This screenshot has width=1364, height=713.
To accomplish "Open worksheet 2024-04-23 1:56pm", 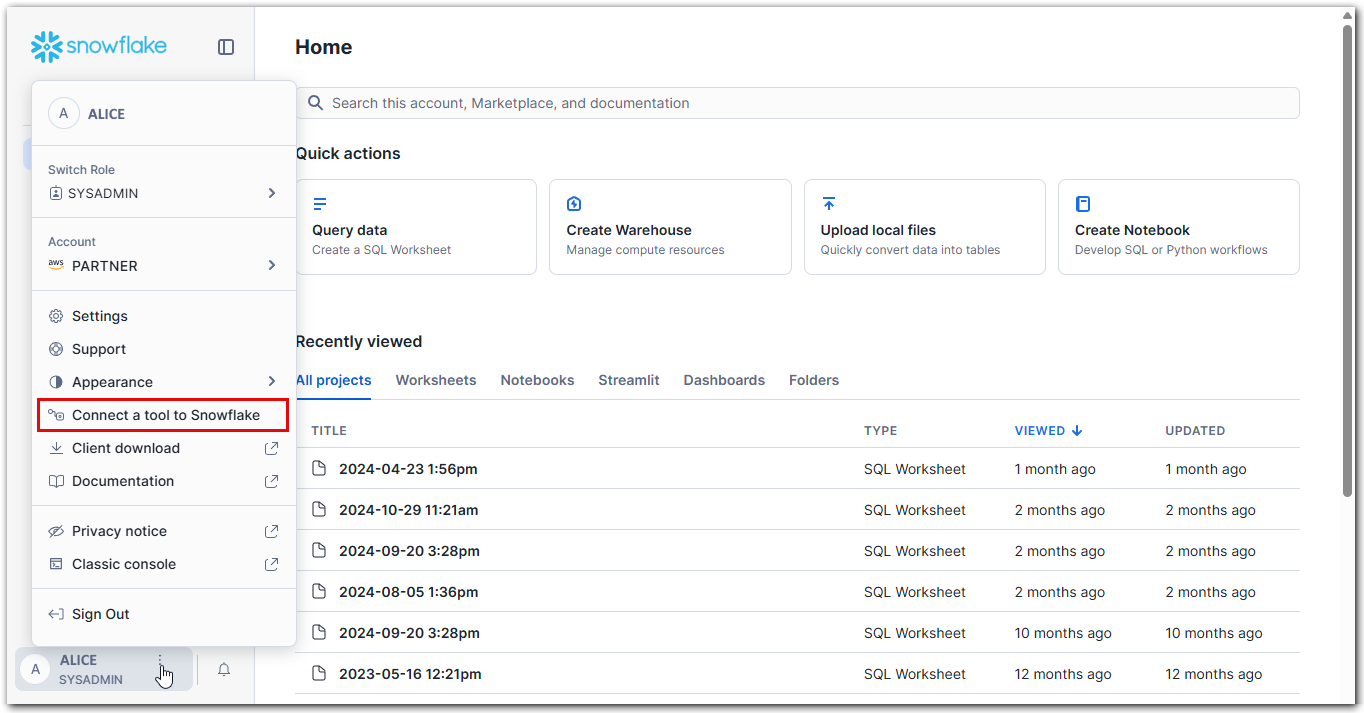I will pyautogui.click(x=408, y=469).
